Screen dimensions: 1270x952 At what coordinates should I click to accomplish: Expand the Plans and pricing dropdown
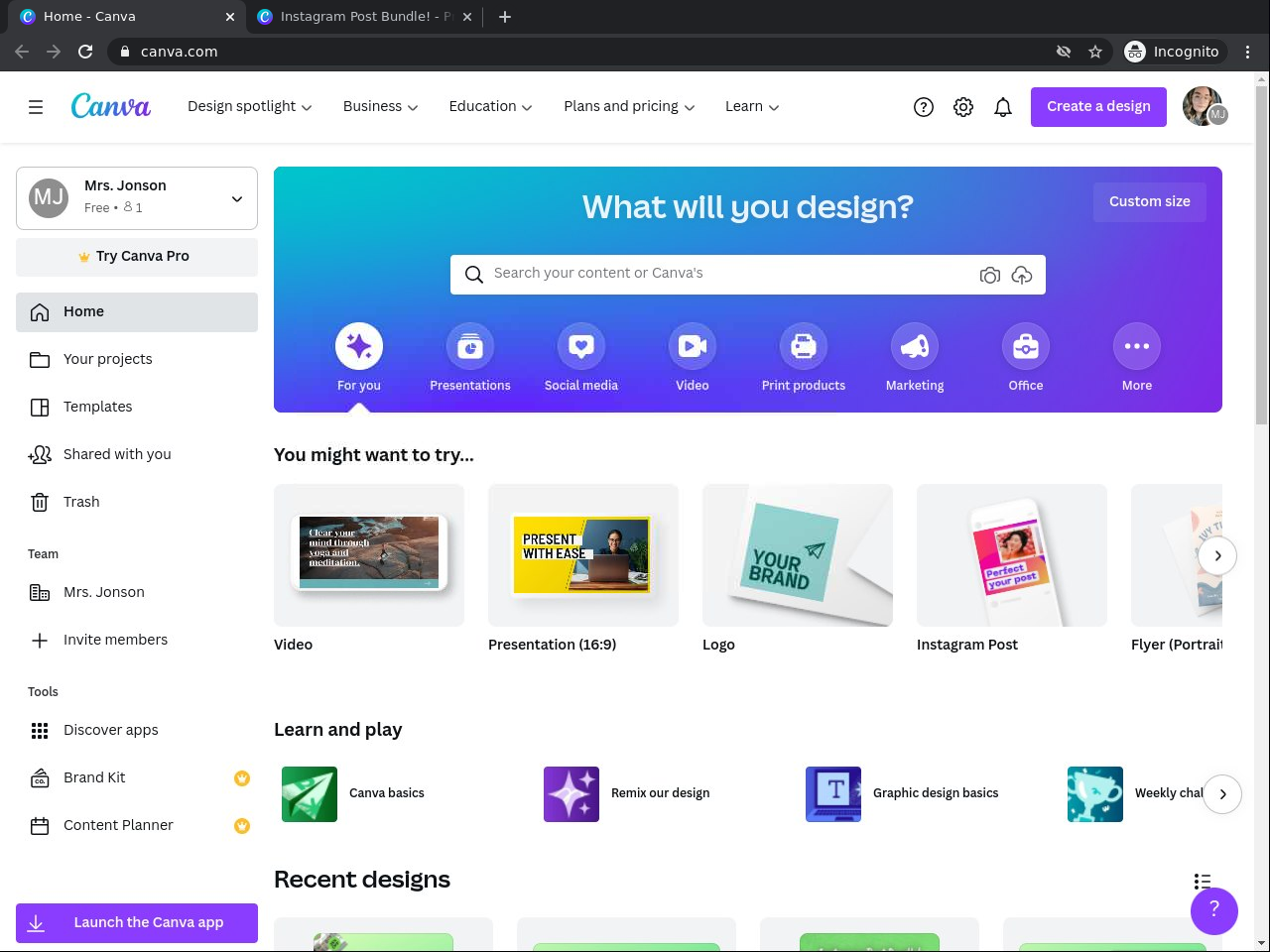pyautogui.click(x=630, y=107)
